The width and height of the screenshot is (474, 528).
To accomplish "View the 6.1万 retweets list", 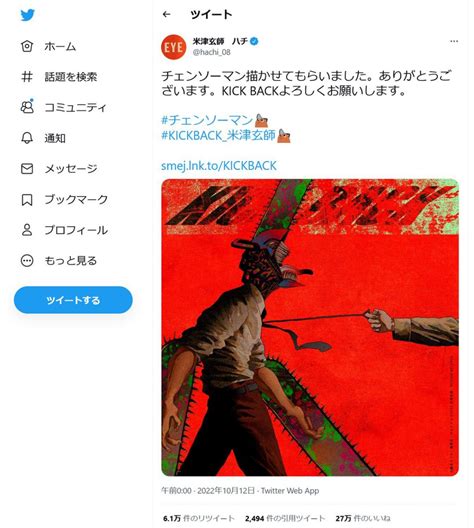I will point(199,518).
